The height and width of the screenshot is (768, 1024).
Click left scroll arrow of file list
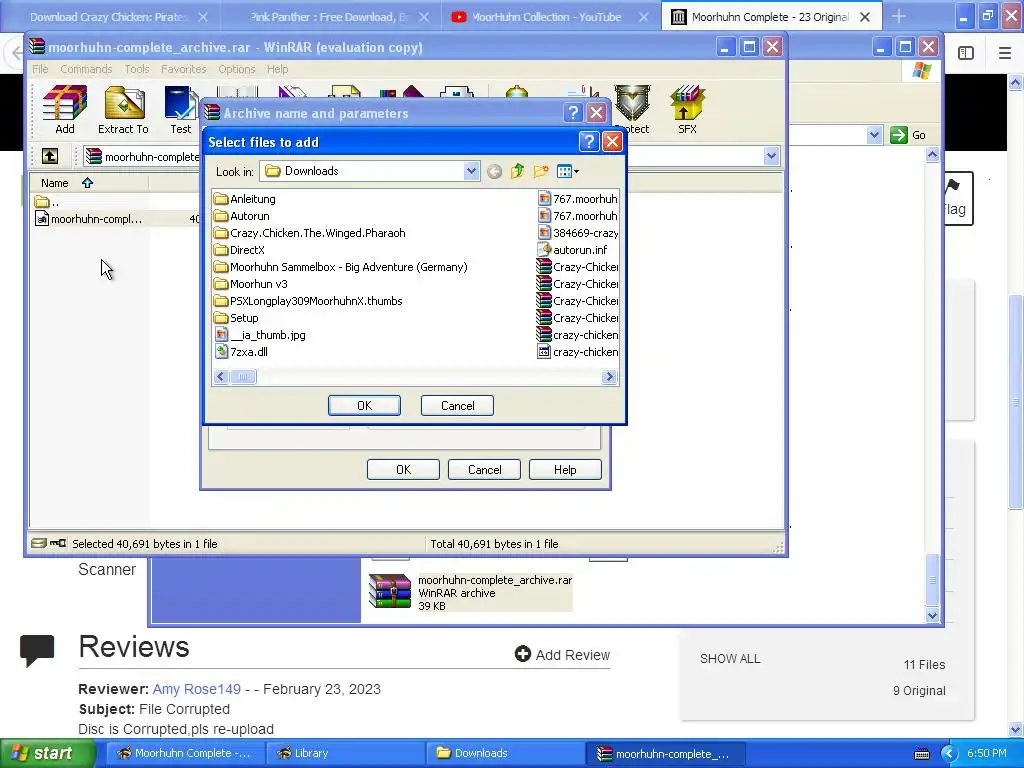point(221,377)
